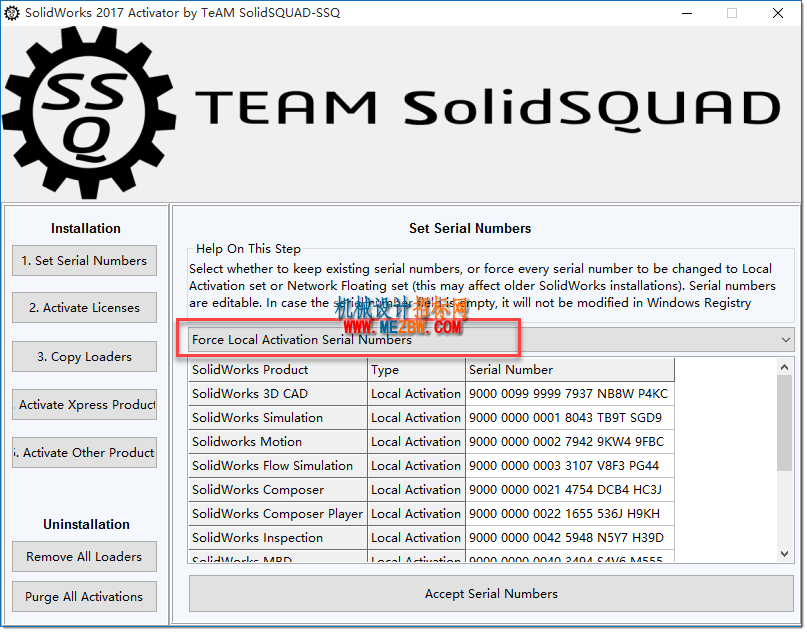Select the SolidWorks Composer cell
Image resolution: width=807 pixels, height=632 pixels.
pyautogui.click(x=278, y=490)
